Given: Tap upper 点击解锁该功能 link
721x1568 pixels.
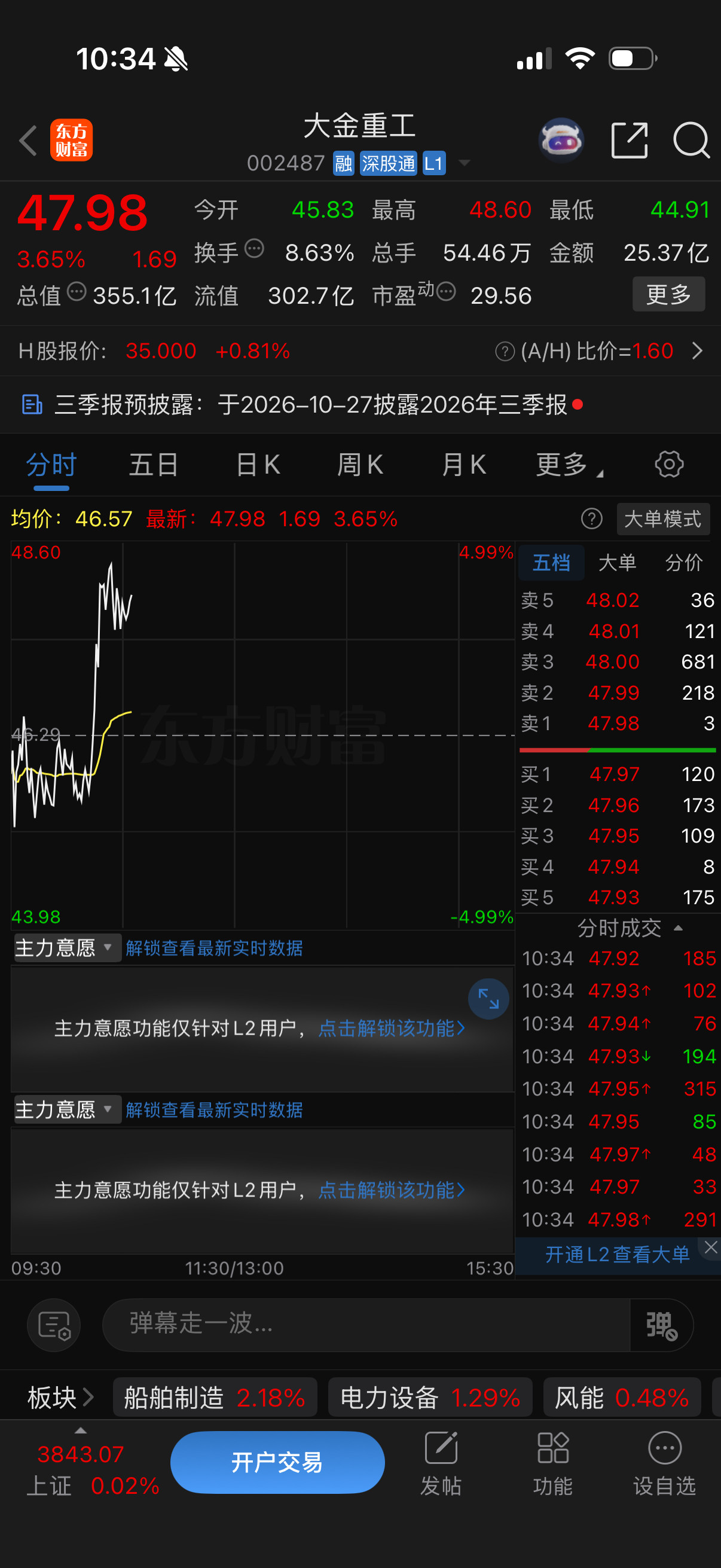Looking at the screenshot, I should click(x=391, y=1029).
